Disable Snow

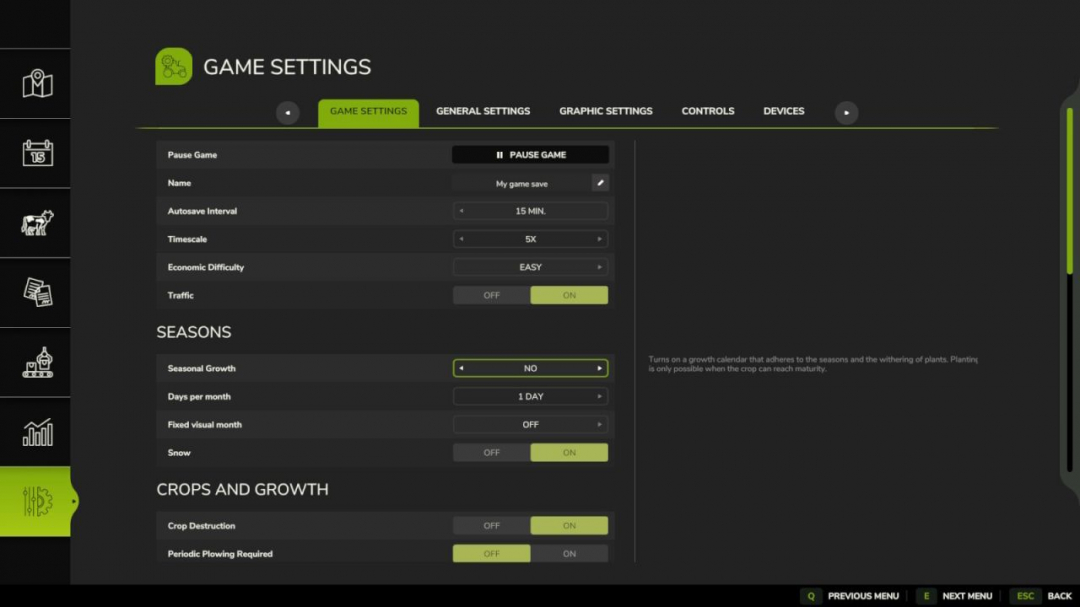click(x=491, y=452)
